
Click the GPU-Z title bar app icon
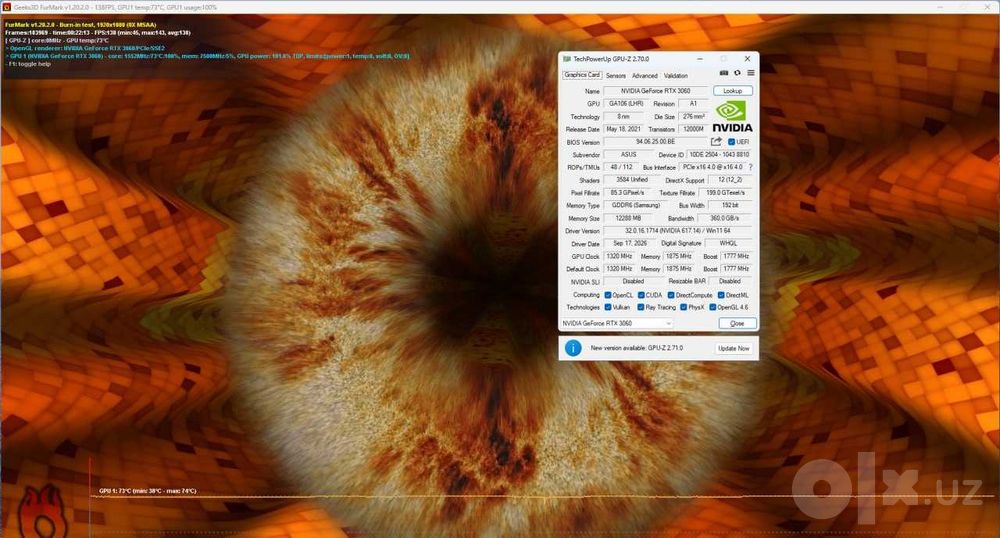[566, 59]
